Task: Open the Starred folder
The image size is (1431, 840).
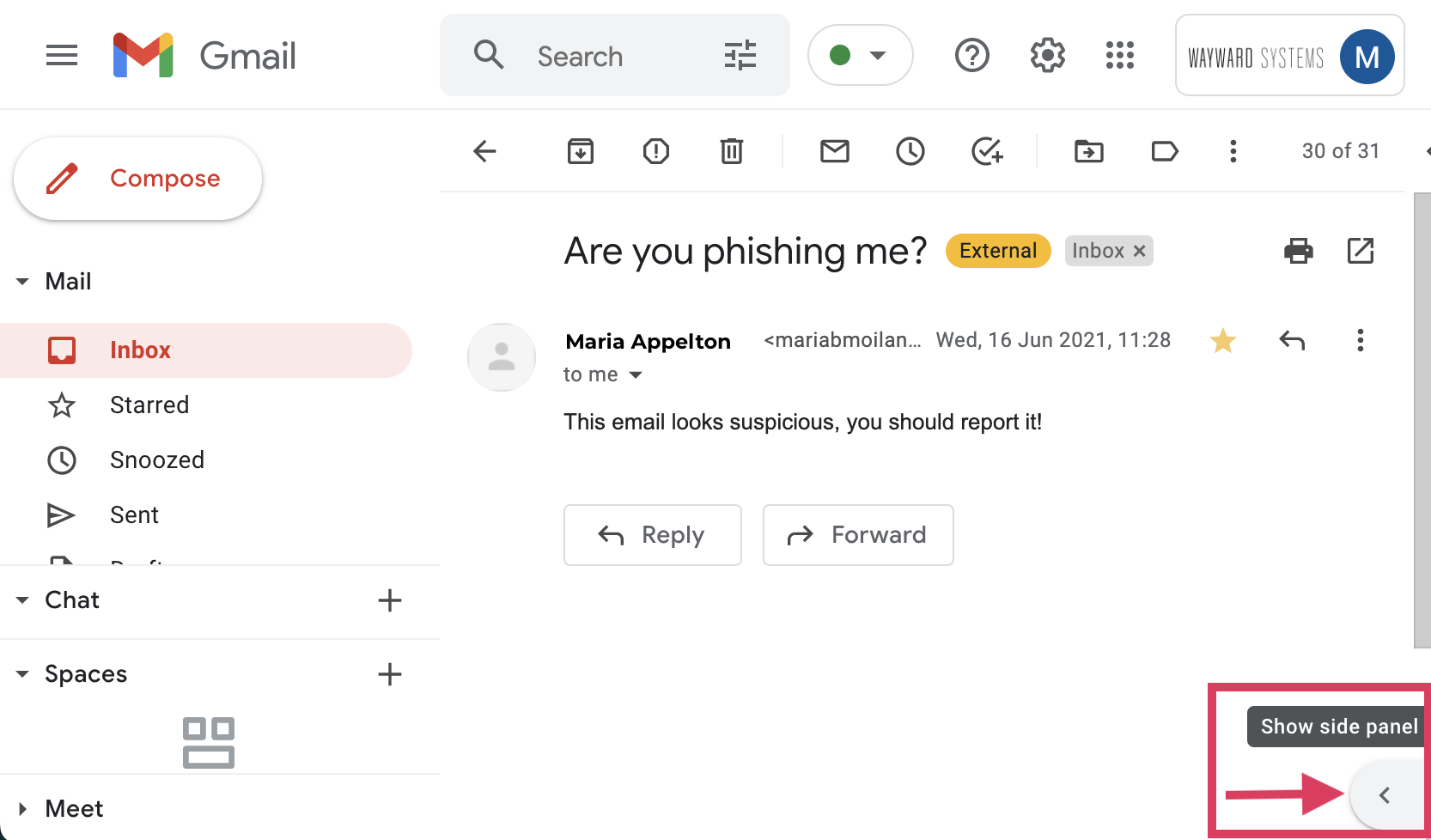Action: [149, 405]
